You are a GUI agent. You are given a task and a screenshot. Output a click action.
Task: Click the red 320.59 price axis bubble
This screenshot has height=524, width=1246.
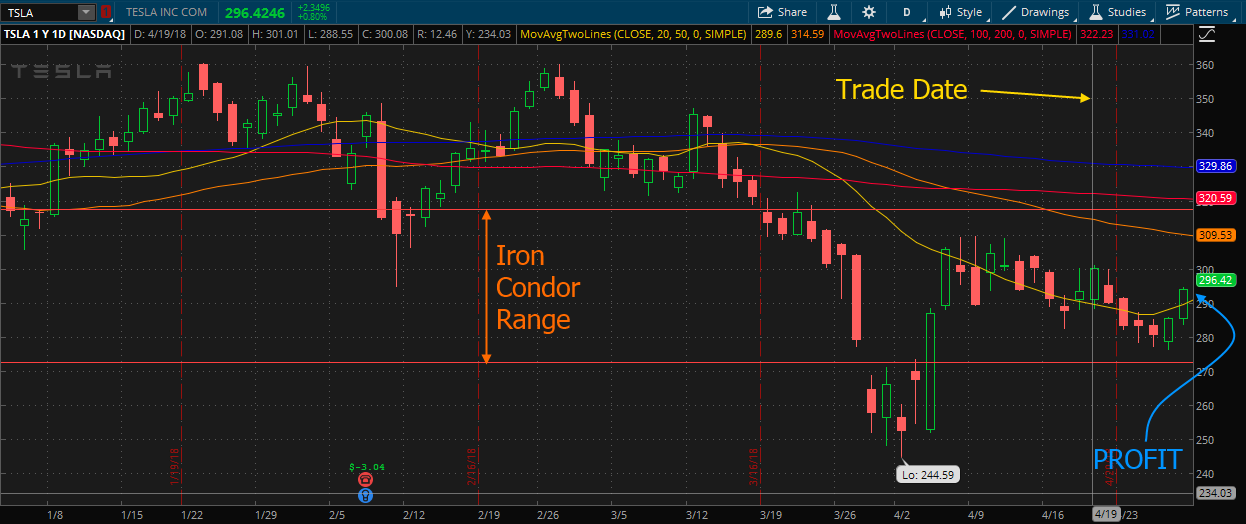tap(1215, 198)
